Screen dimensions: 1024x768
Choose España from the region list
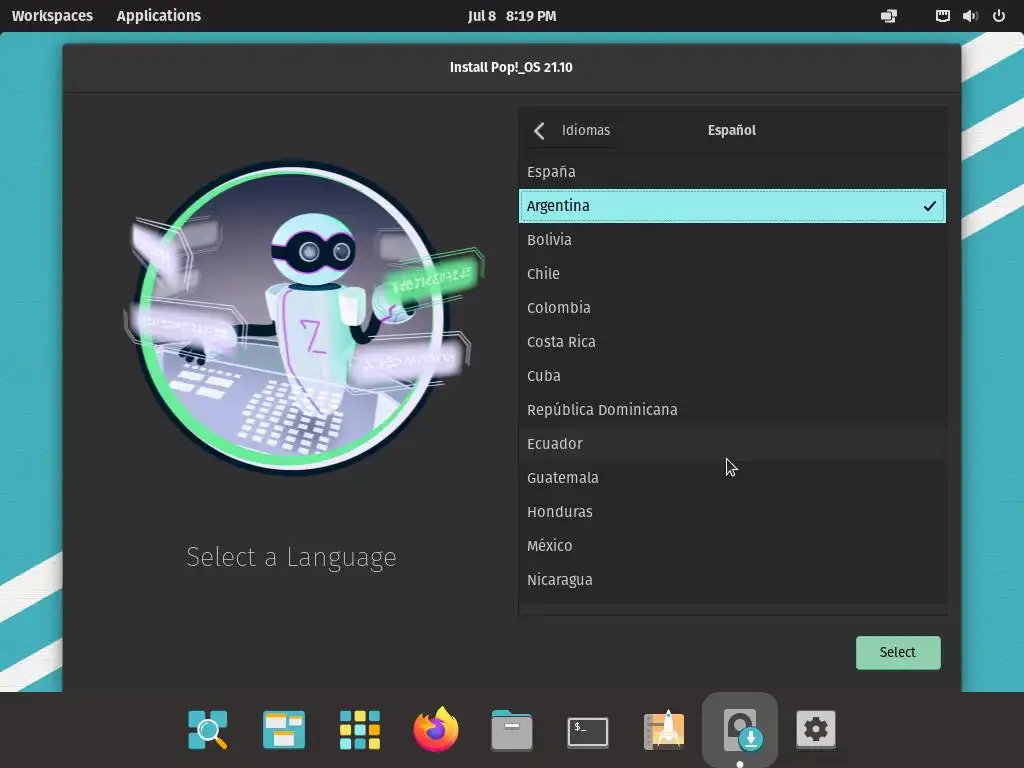pos(732,172)
